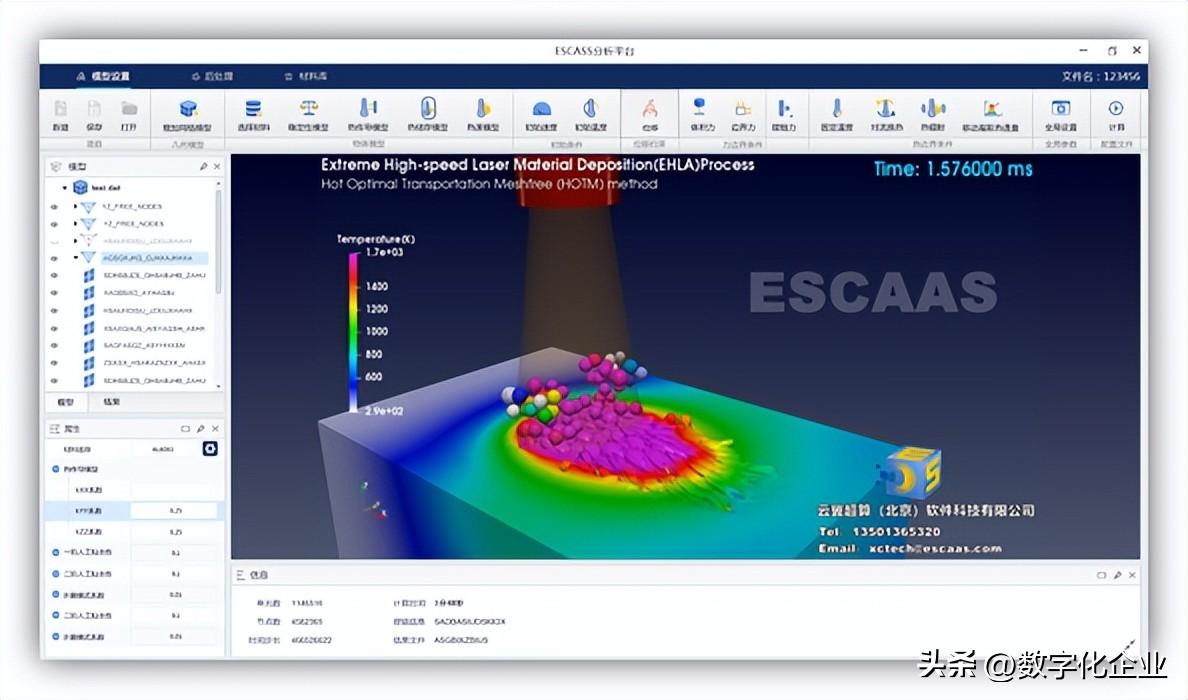Collapse the selected AGSGAJHG tree node

(76, 258)
